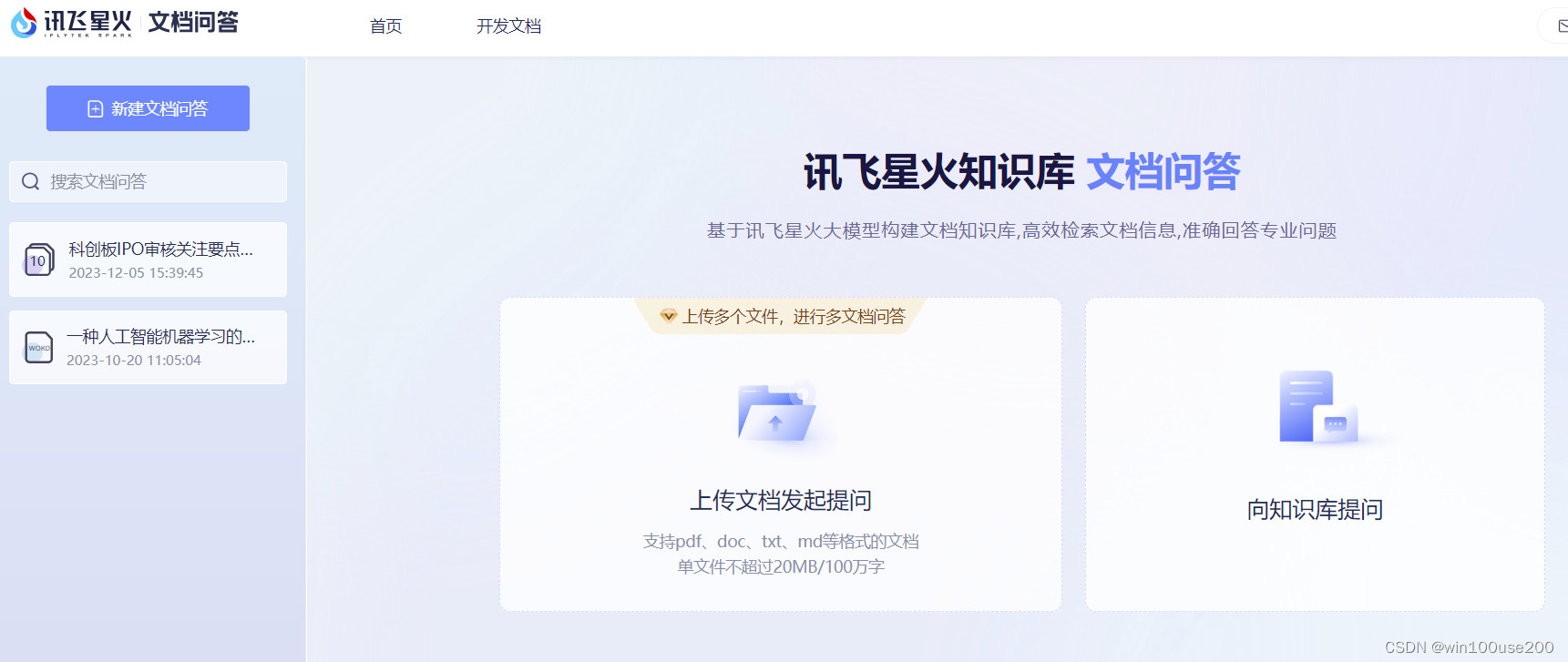Click the file icon of 科创板IPO审核关注要点 entry
Viewport: 1568px width, 662px height.
[x=38, y=260]
